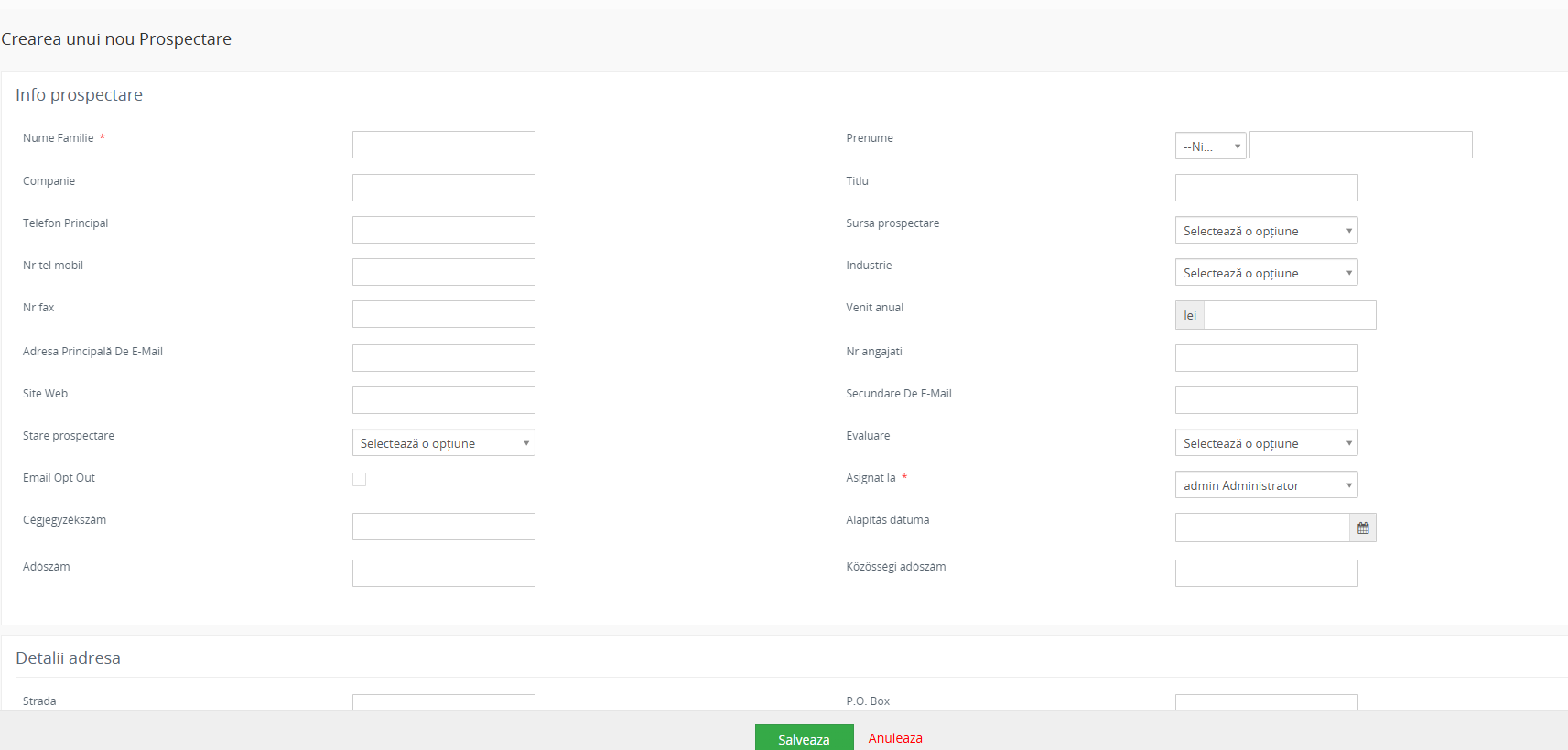Select the Site Web input field

click(444, 400)
